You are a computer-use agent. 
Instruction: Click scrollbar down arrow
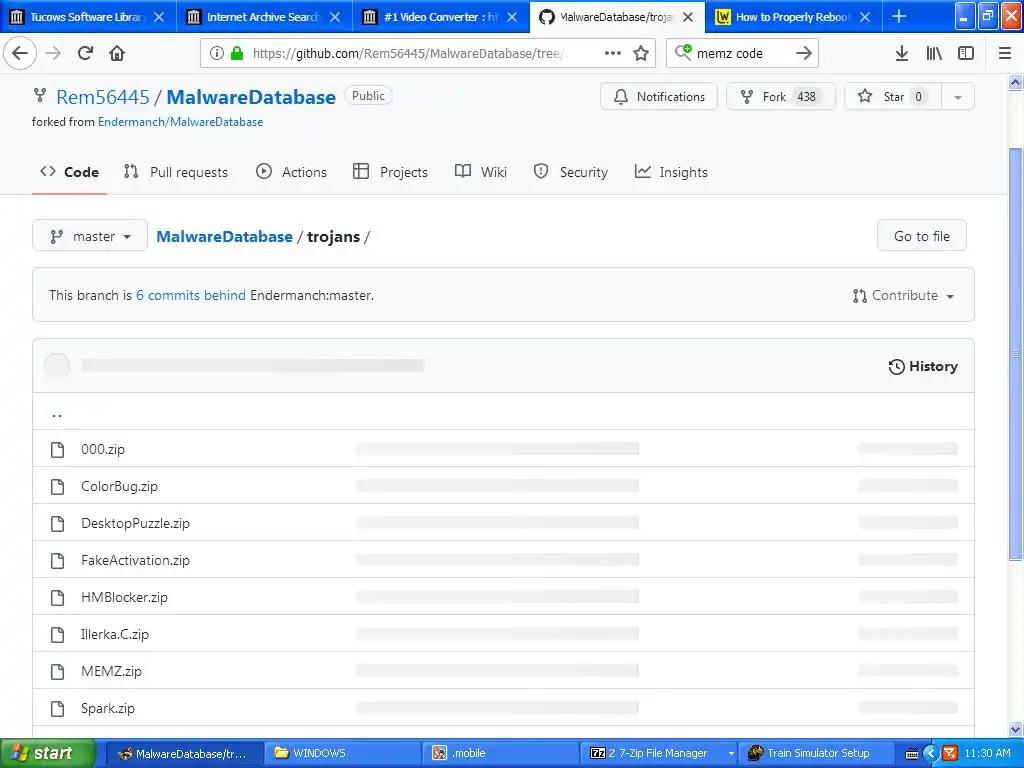point(1016,729)
